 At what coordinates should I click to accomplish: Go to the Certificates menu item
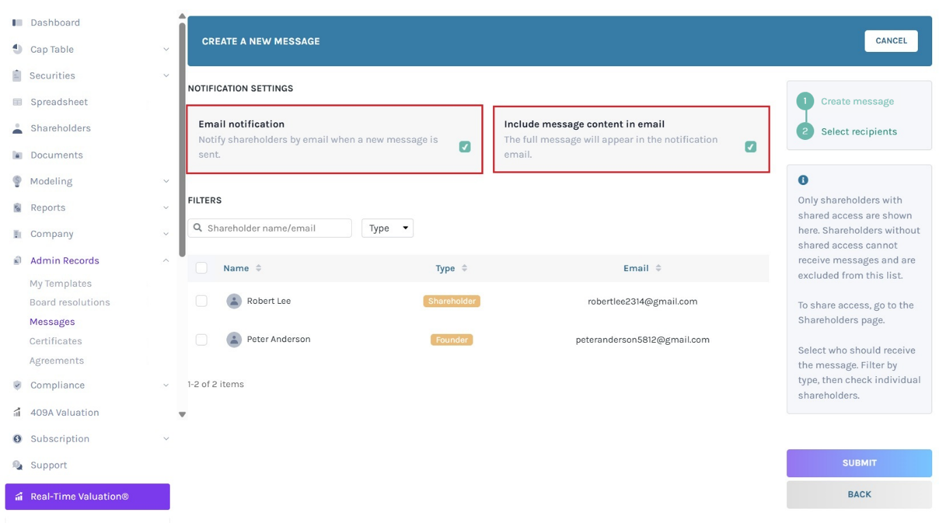click(56, 341)
